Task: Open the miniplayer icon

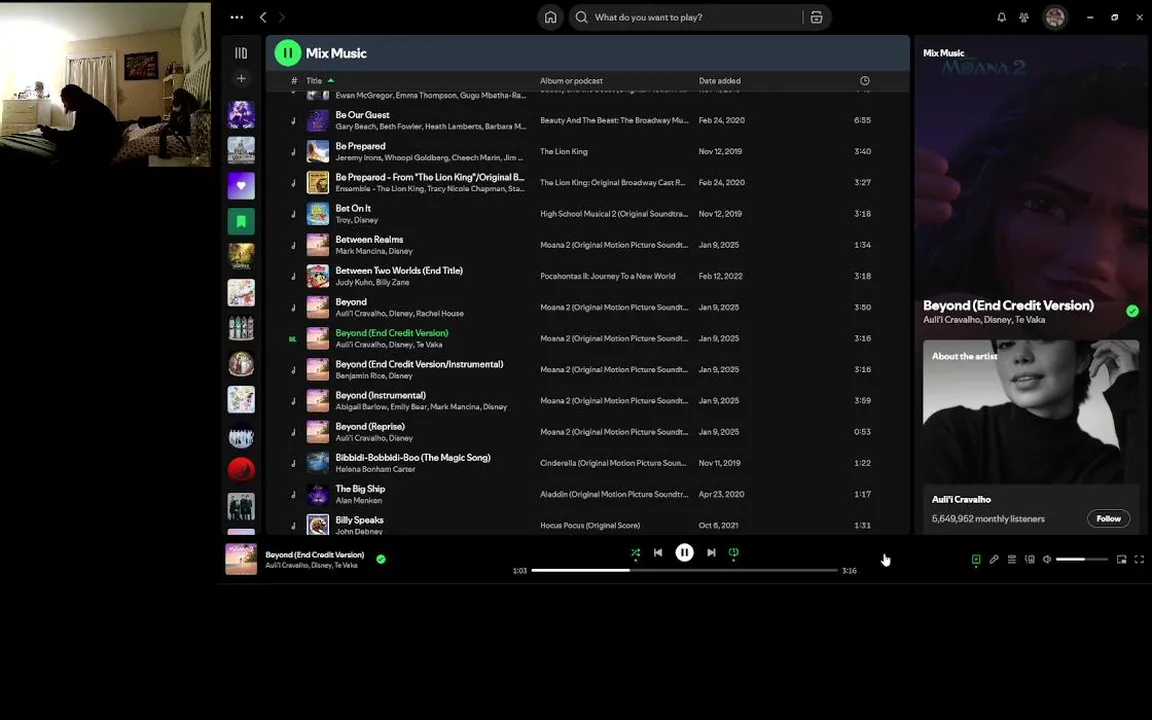Action: (1121, 559)
